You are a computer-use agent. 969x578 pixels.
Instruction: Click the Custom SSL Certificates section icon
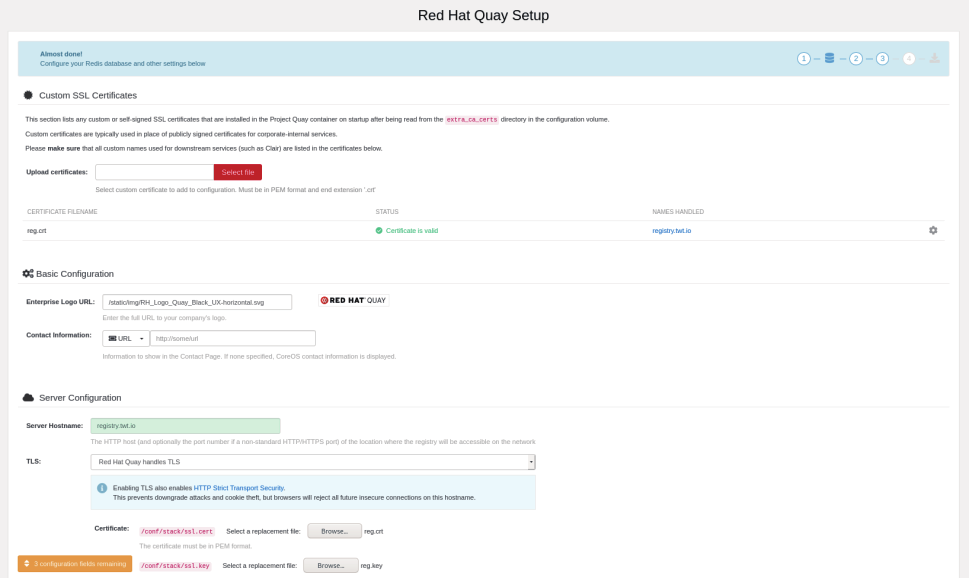28,95
